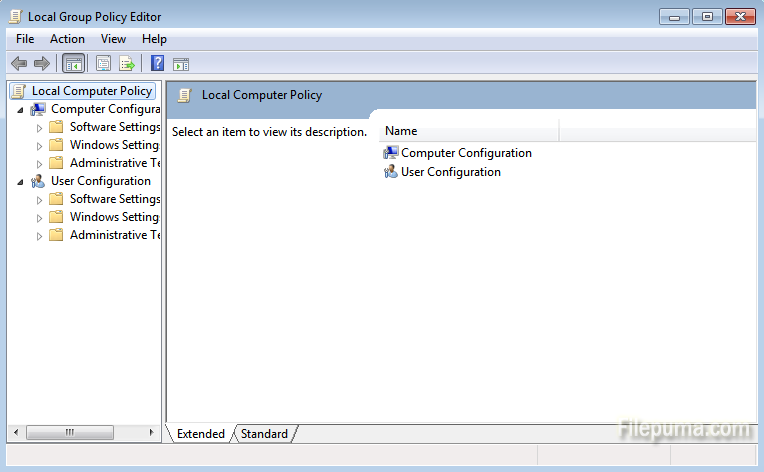Viewport: 764px width, 472px height.
Task: Open Properties from the toolbar icon
Action: (103, 64)
